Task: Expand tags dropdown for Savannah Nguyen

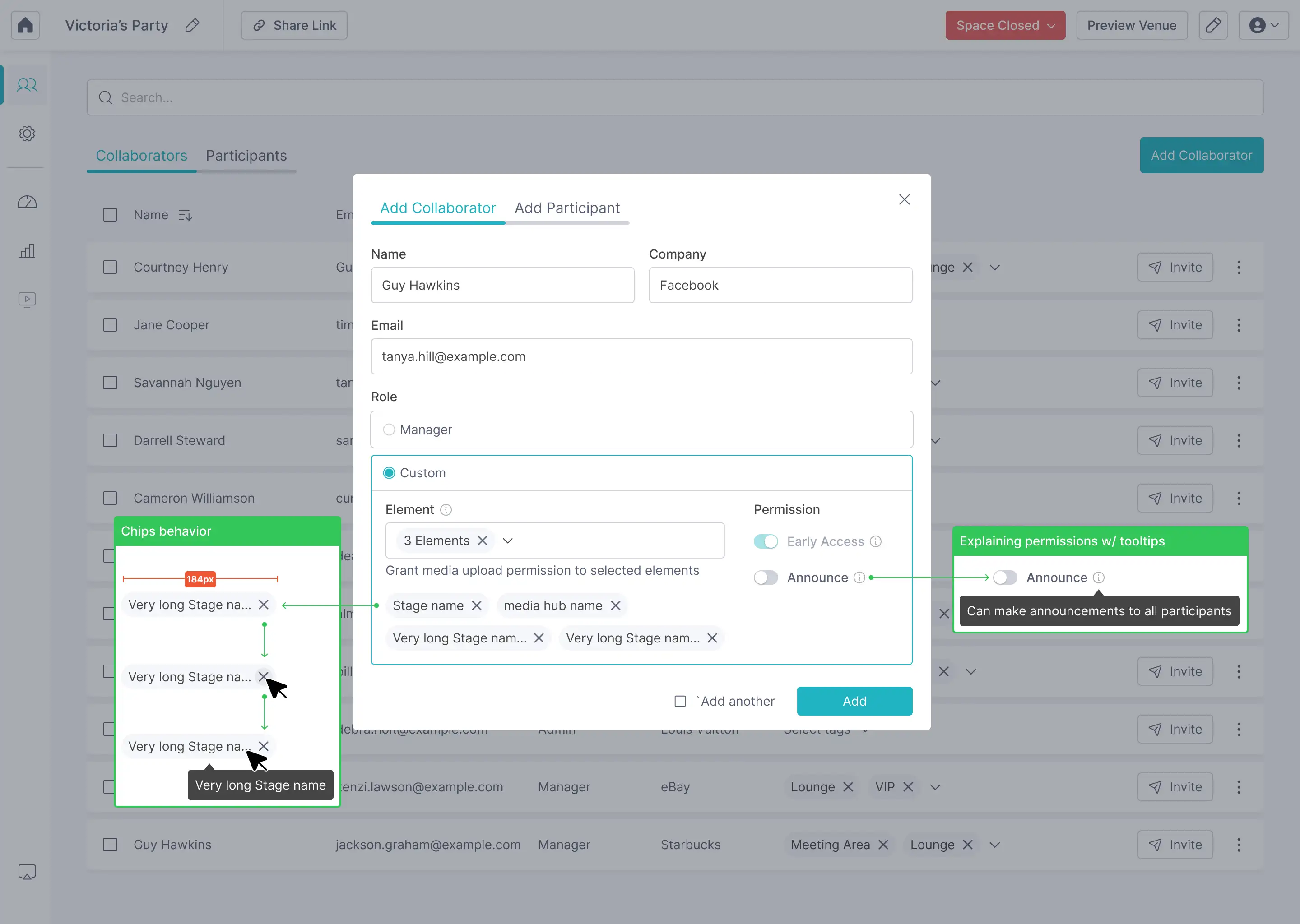Action: [x=935, y=383]
